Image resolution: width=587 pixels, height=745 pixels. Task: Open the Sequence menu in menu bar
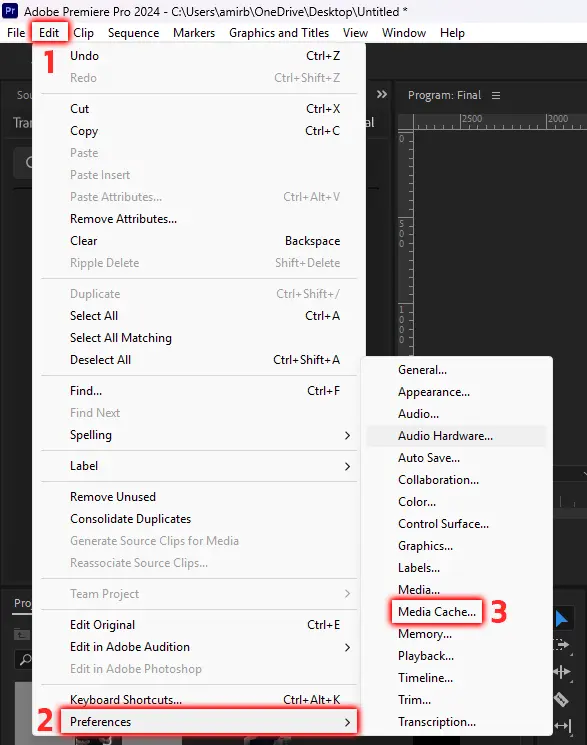coord(134,33)
